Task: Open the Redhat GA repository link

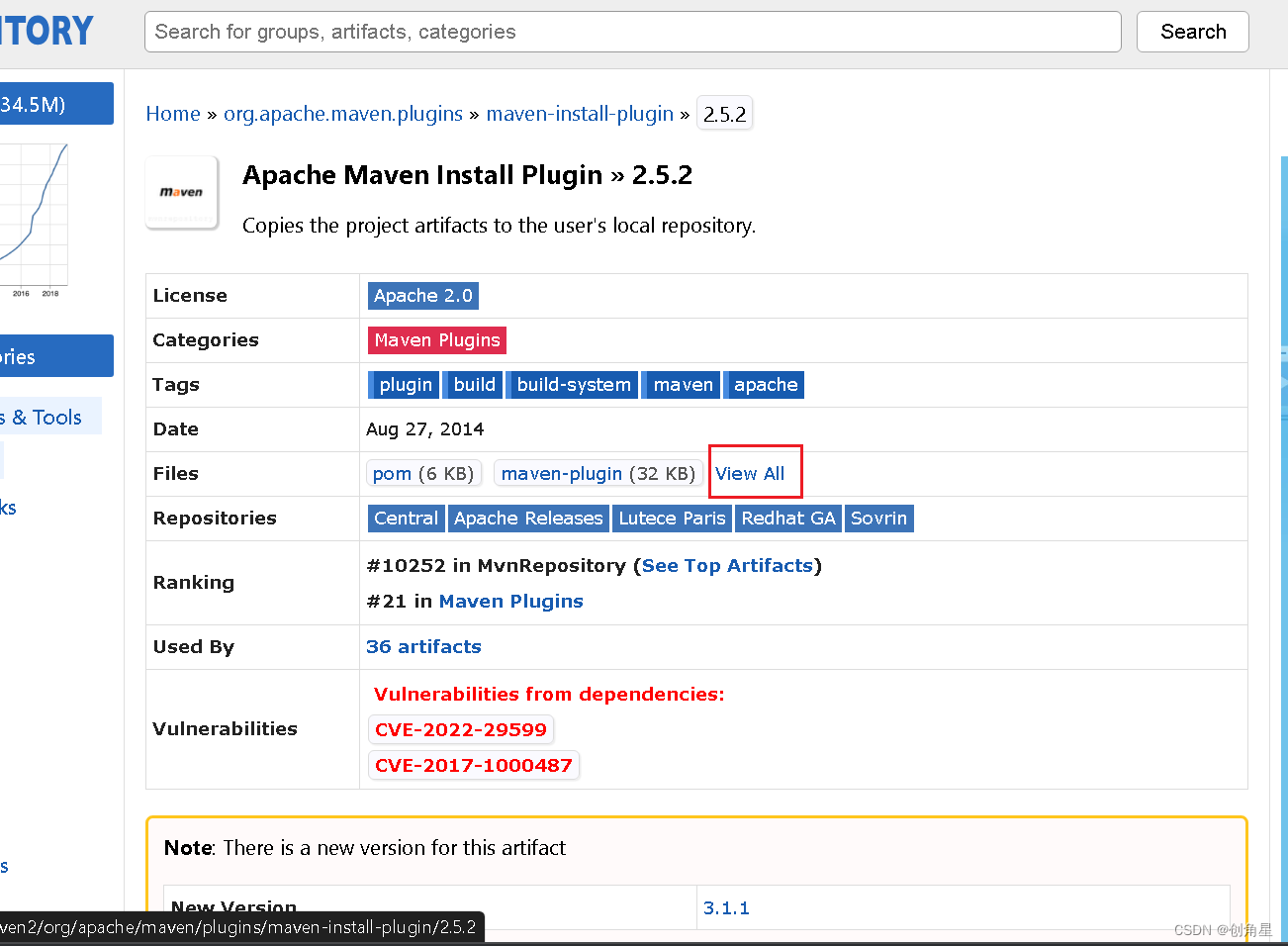Action: (787, 518)
